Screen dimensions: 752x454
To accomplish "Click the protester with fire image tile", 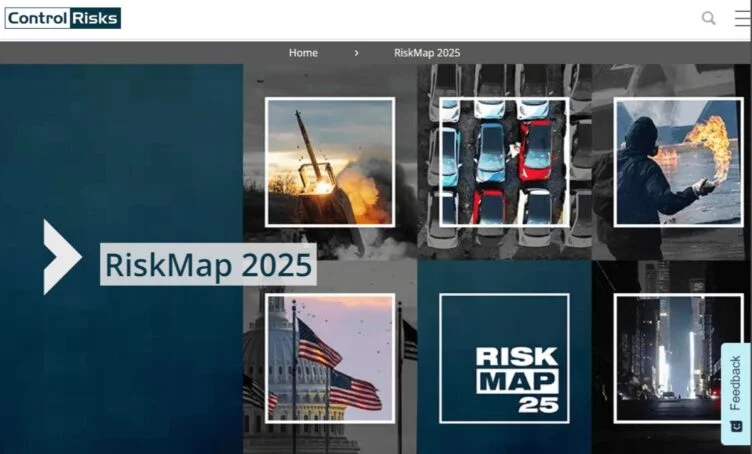I will point(679,162).
